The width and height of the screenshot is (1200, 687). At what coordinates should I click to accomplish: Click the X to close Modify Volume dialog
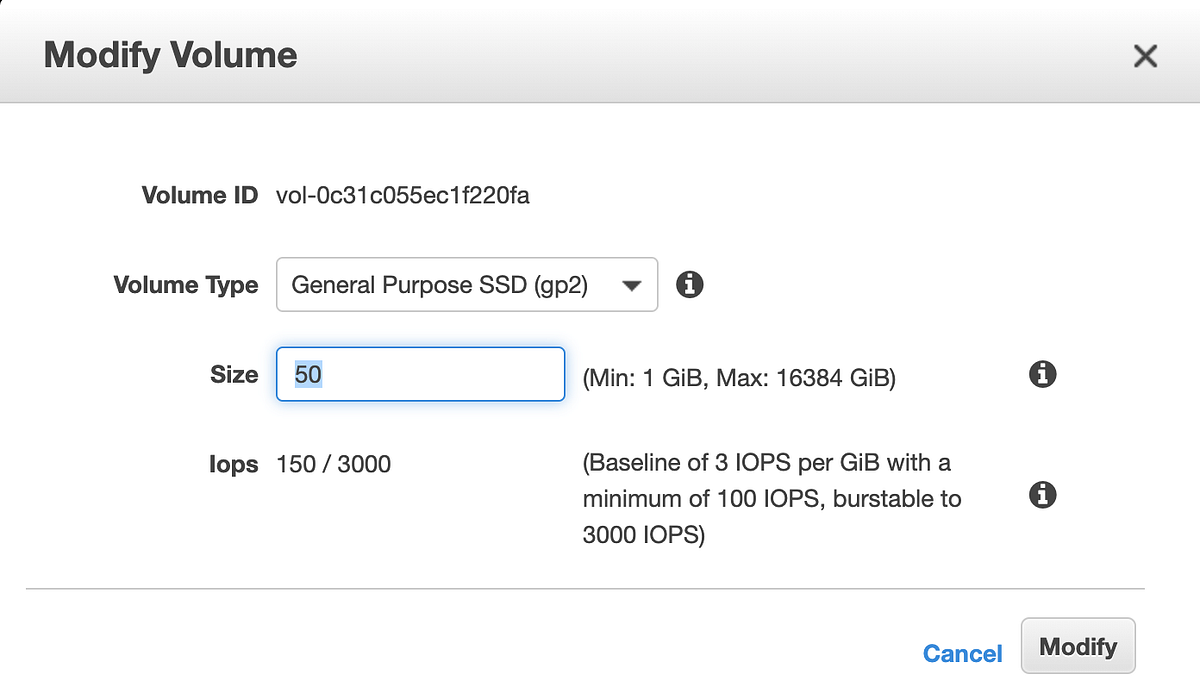point(1144,56)
